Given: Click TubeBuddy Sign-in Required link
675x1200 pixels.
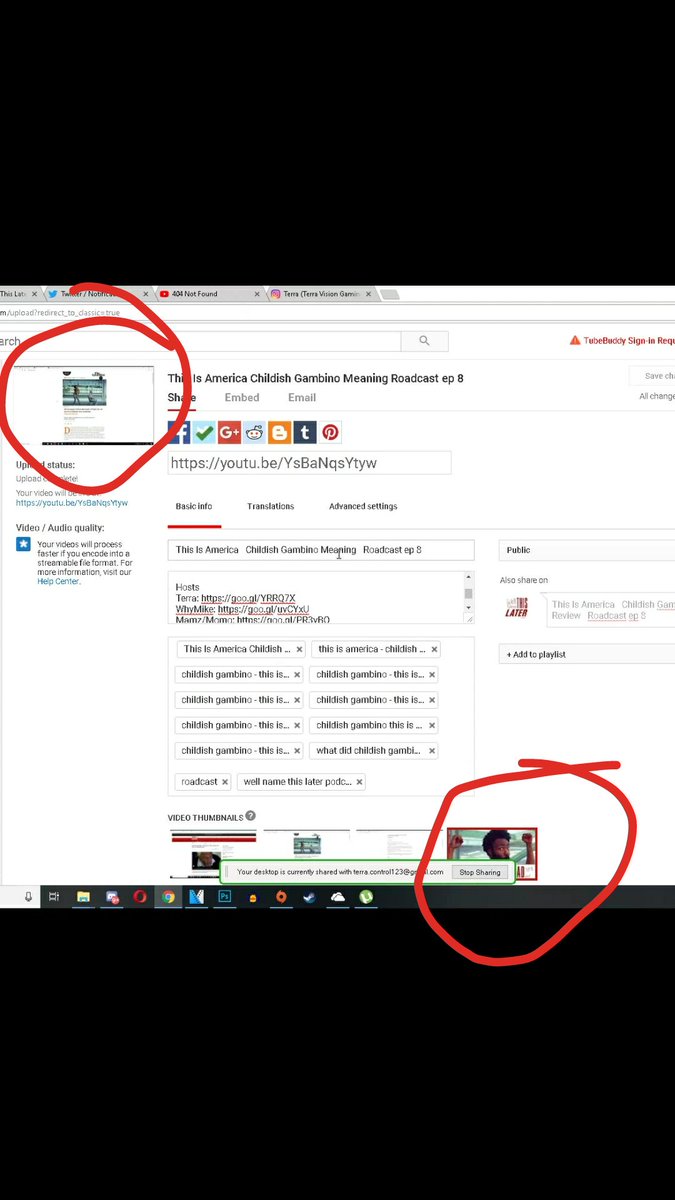Looking at the screenshot, I should (x=629, y=340).
